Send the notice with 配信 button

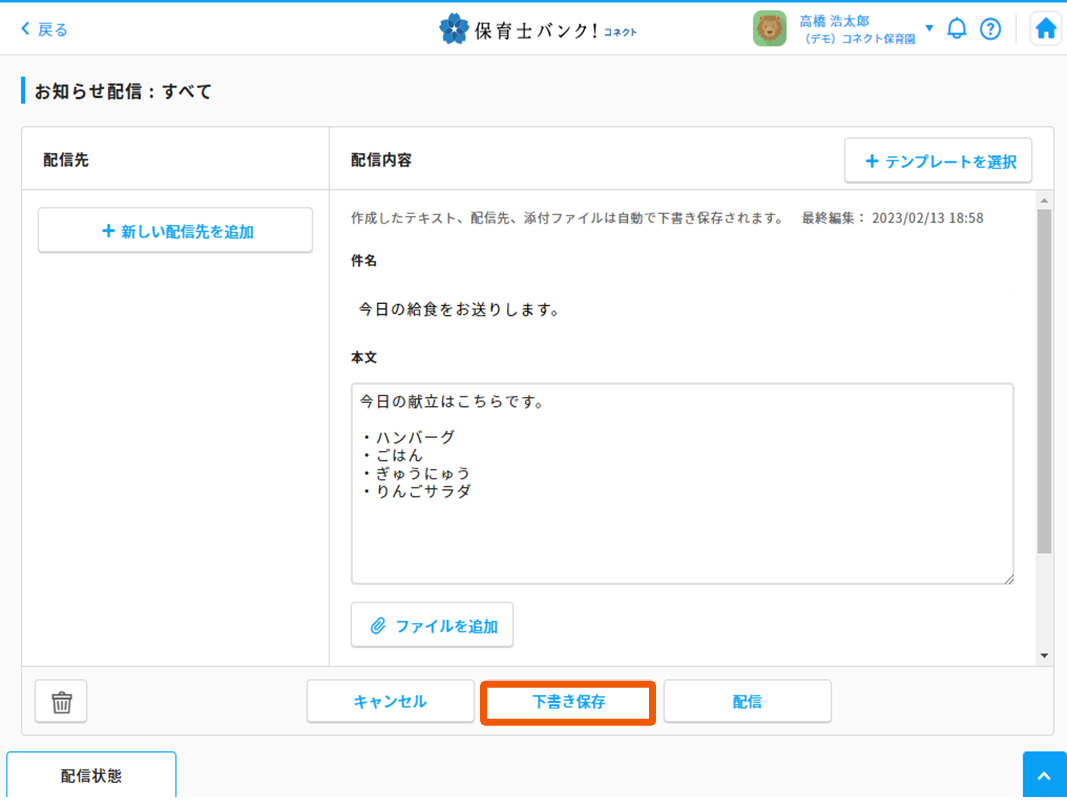click(x=747, y=702)
